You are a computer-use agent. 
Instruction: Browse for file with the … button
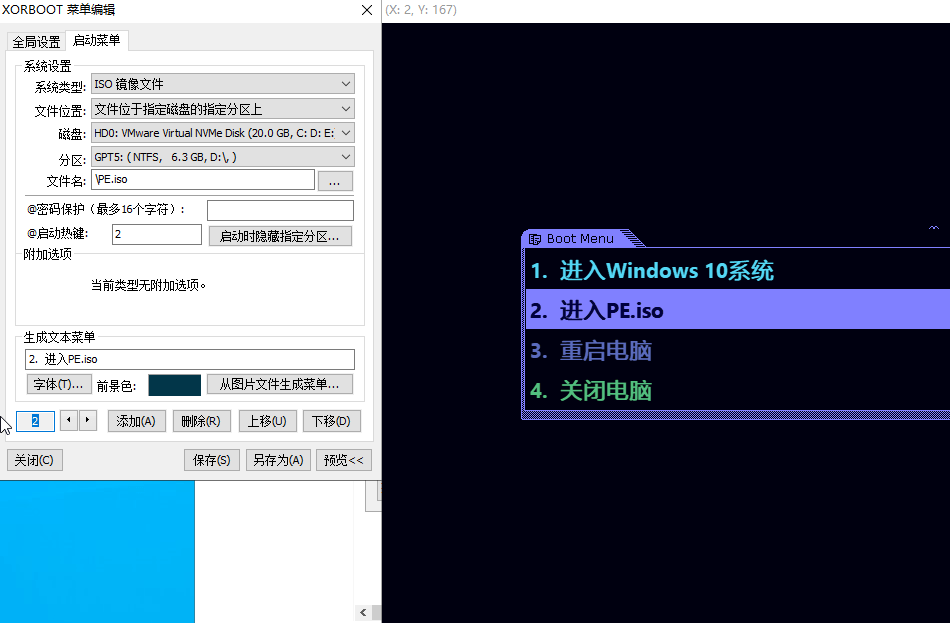(335, 181)
